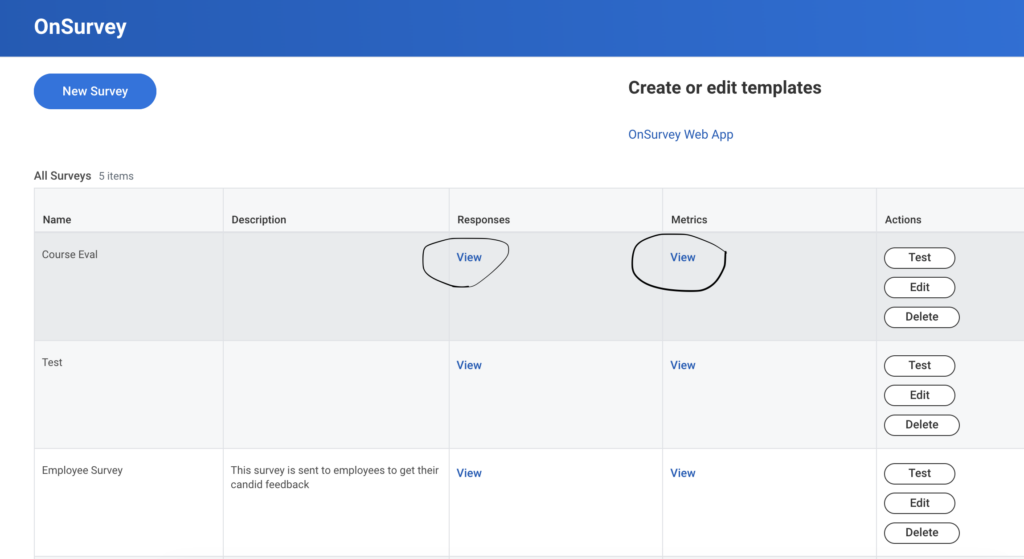
Task: Edit the Course Eval survey
Action: pos(919,287)
